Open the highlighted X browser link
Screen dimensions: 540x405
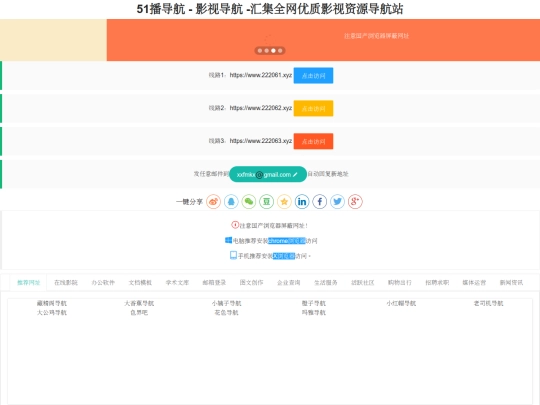click(x=284, y=256)
